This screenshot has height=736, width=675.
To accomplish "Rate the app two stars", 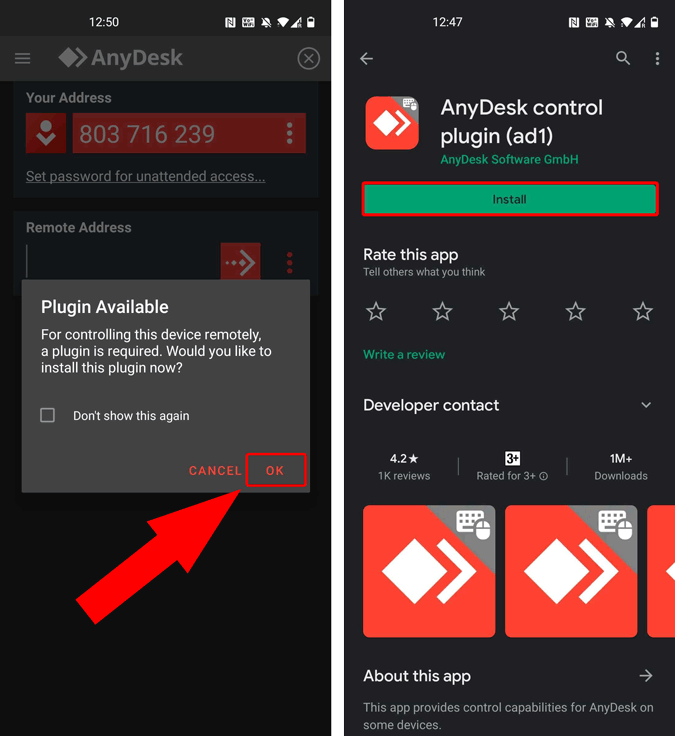I will [442, 311].
